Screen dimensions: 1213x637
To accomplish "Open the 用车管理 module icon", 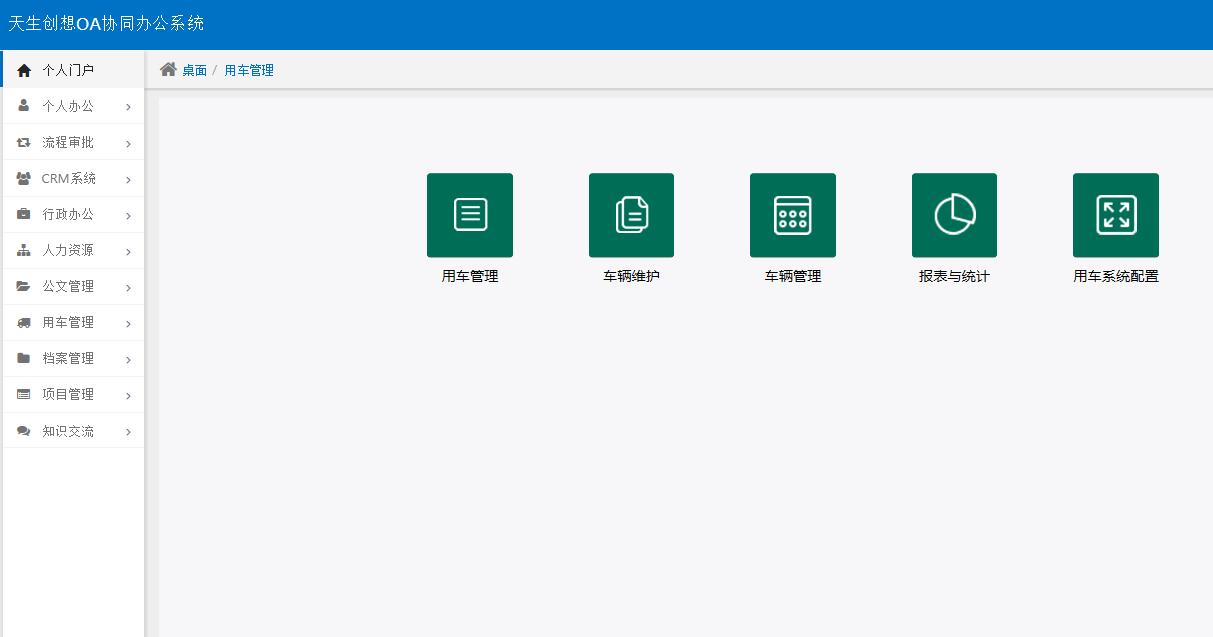I will coord(470,215).
